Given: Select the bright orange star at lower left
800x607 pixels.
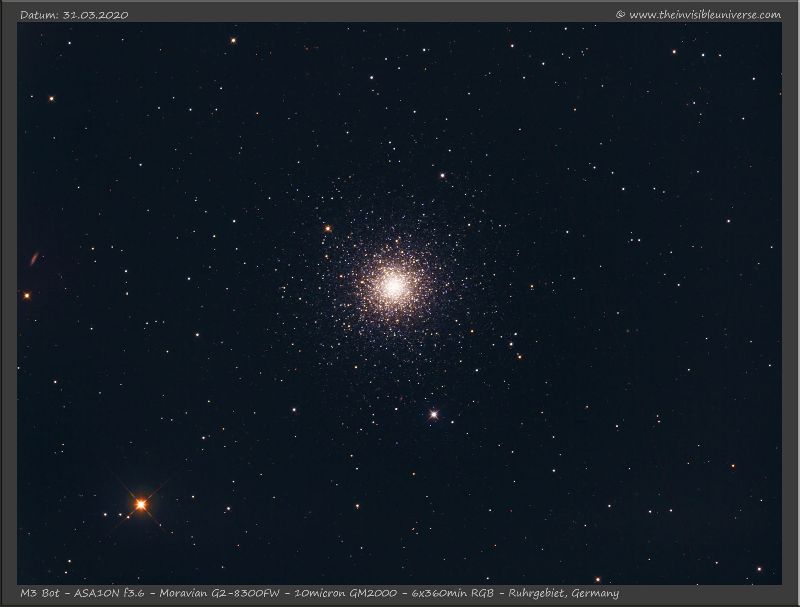Looking at the screenshot, I should point(141,504).
